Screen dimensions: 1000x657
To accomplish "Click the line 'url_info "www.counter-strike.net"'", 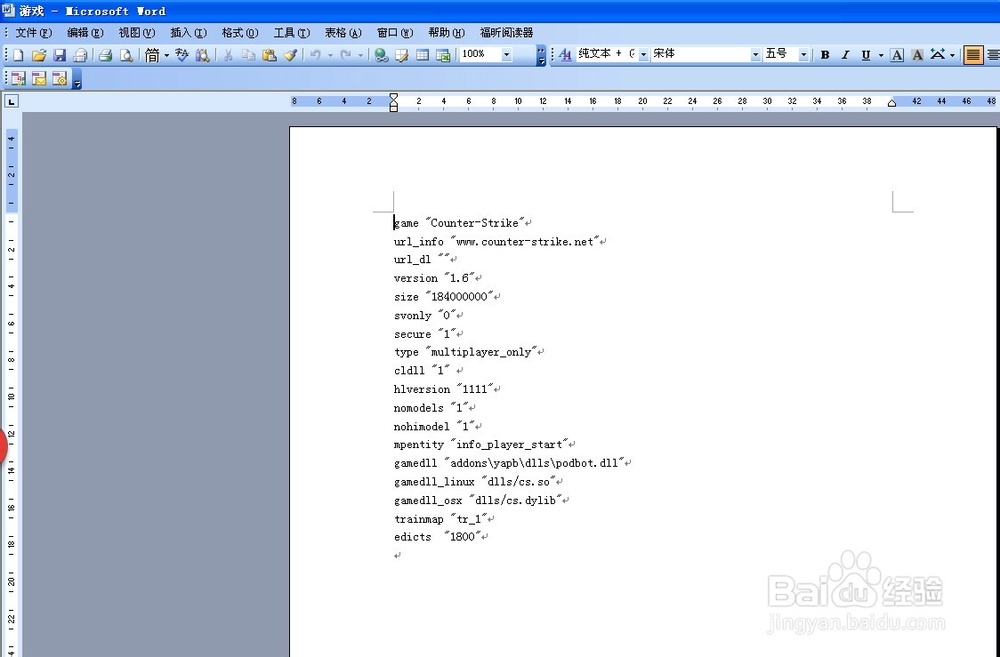I will tap(497, 241).
